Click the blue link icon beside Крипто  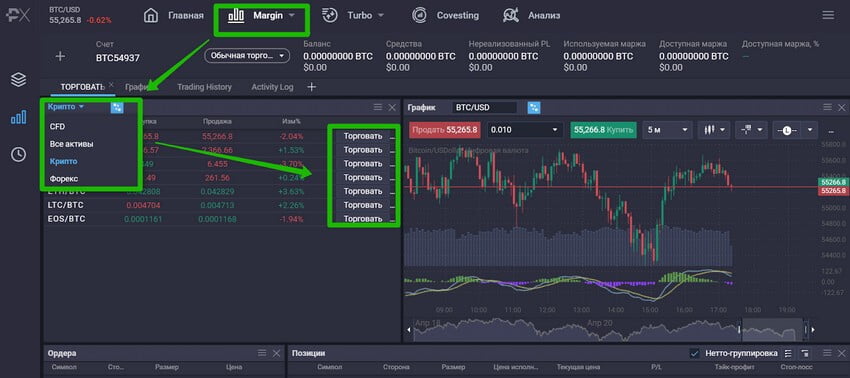pyautogui.click(x=117, y=107)
